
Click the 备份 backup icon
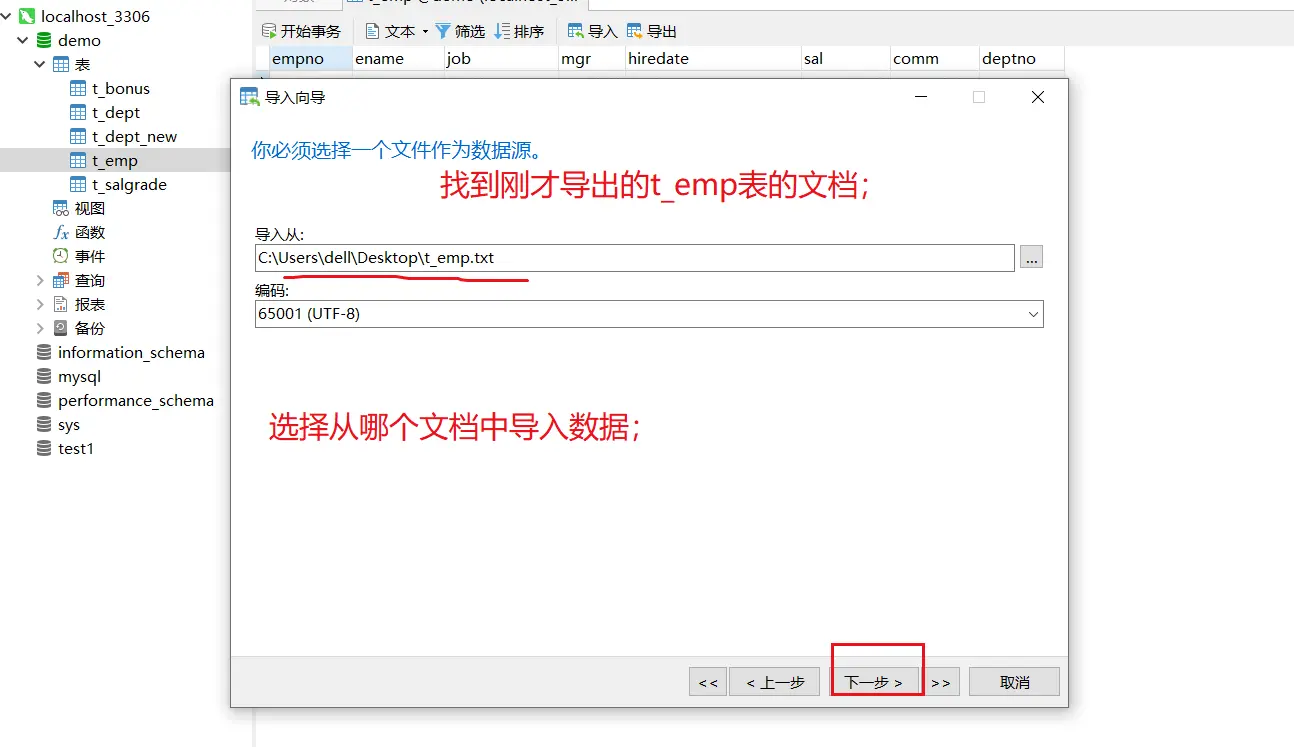(x=61, y=329)
